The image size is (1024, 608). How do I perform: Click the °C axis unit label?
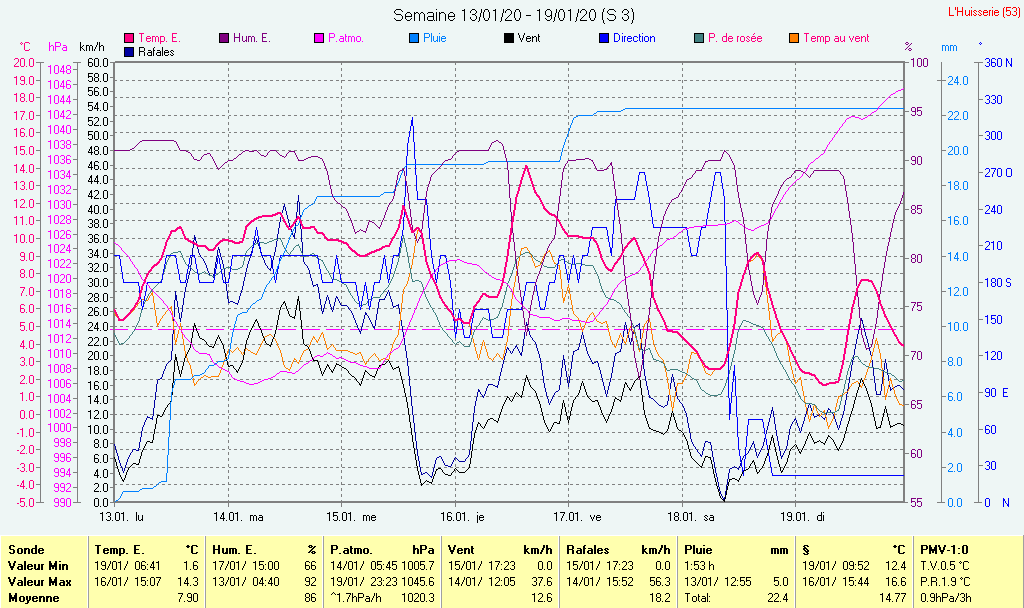[25, 47]
